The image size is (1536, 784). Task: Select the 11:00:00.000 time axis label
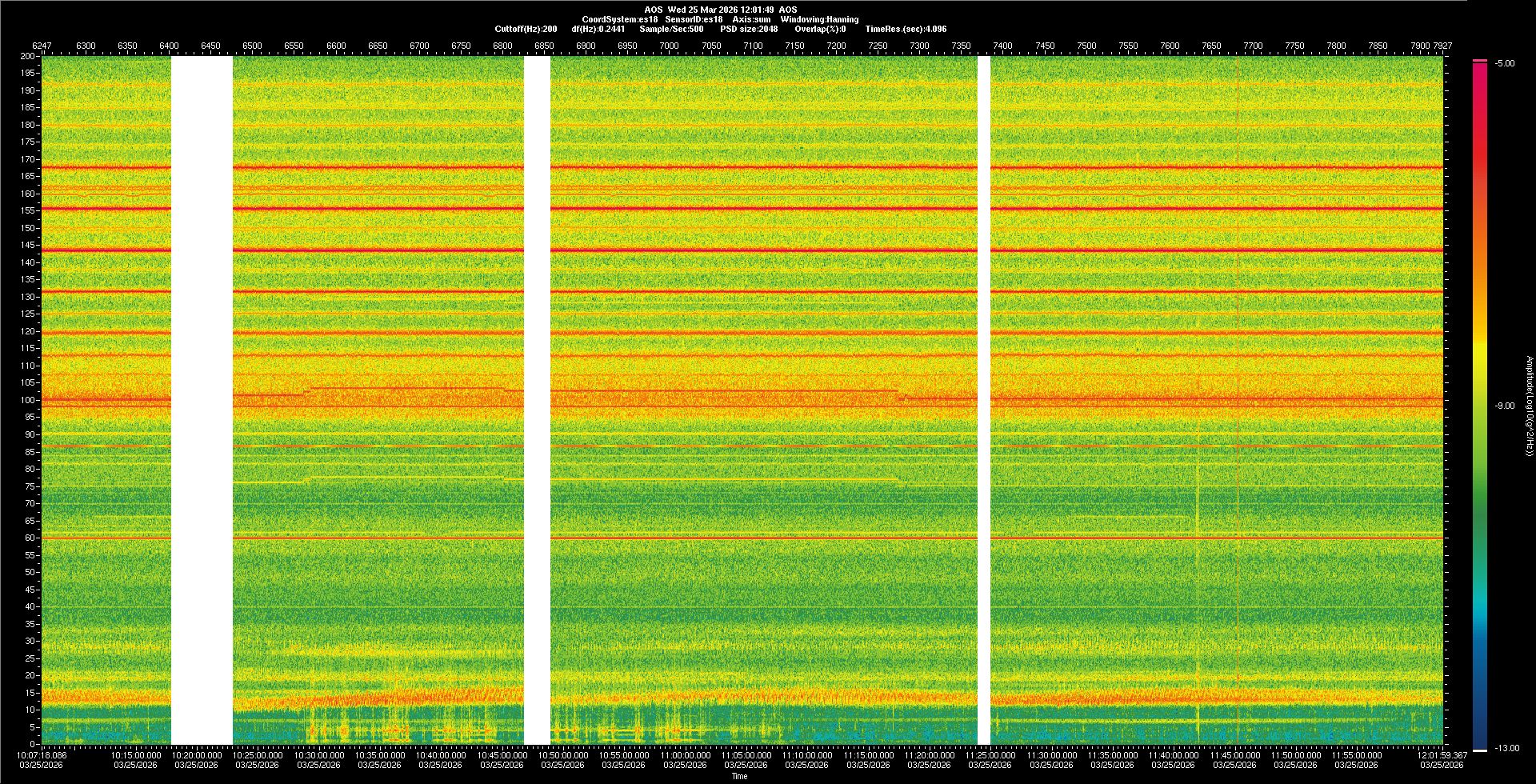pyautogui.click(x=686, y=754)
